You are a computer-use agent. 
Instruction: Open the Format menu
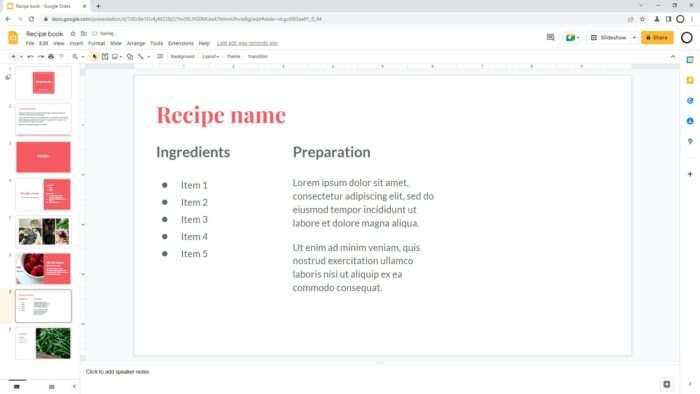(96, 44)
